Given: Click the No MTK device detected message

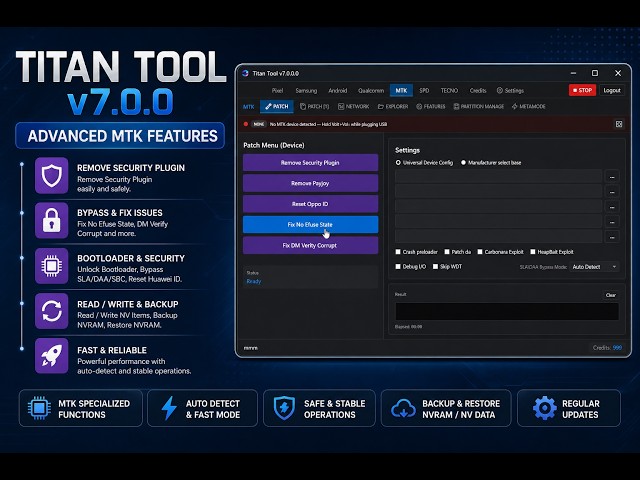Looking at the screenshot, I should 329,124.
